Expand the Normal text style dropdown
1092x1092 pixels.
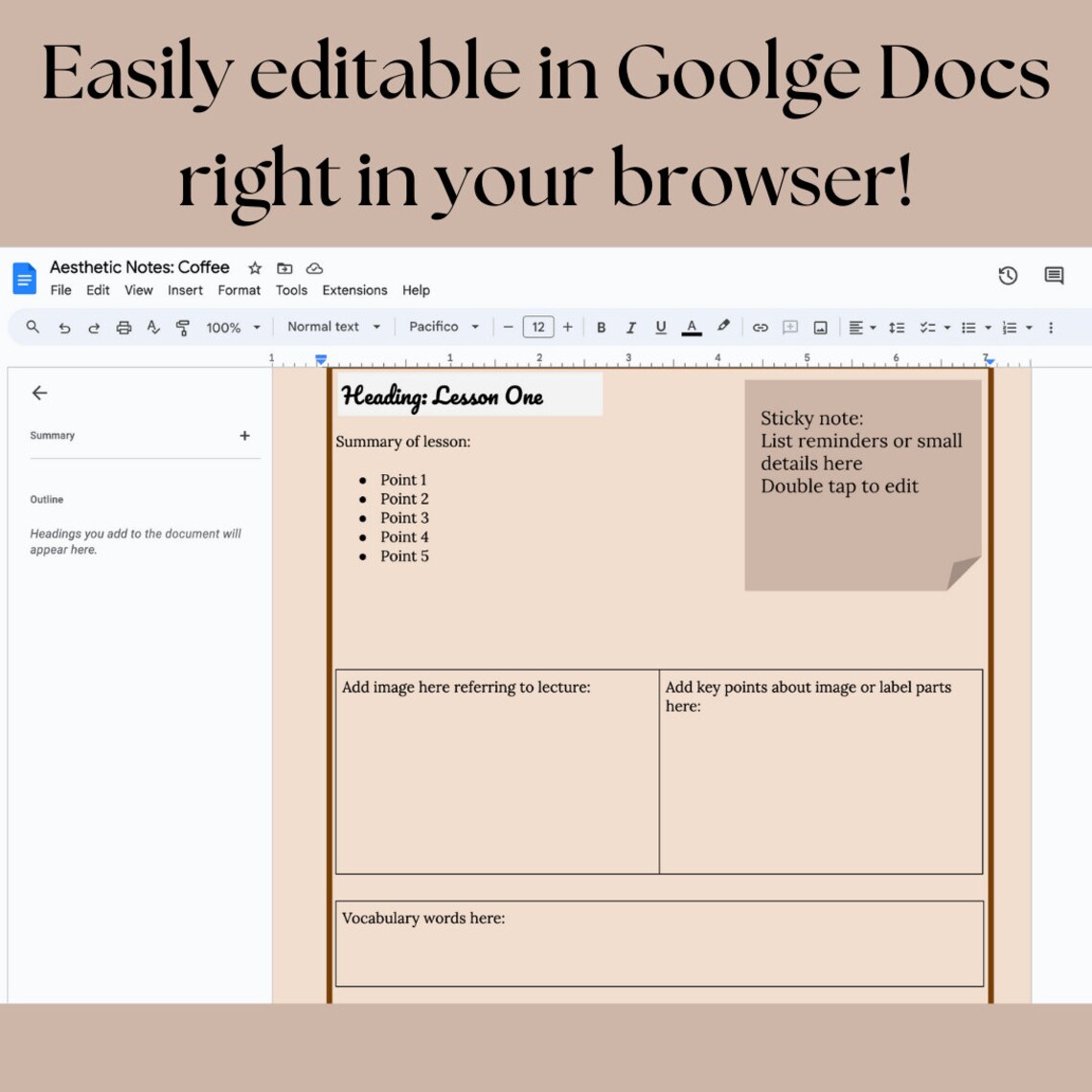[332, 327]
